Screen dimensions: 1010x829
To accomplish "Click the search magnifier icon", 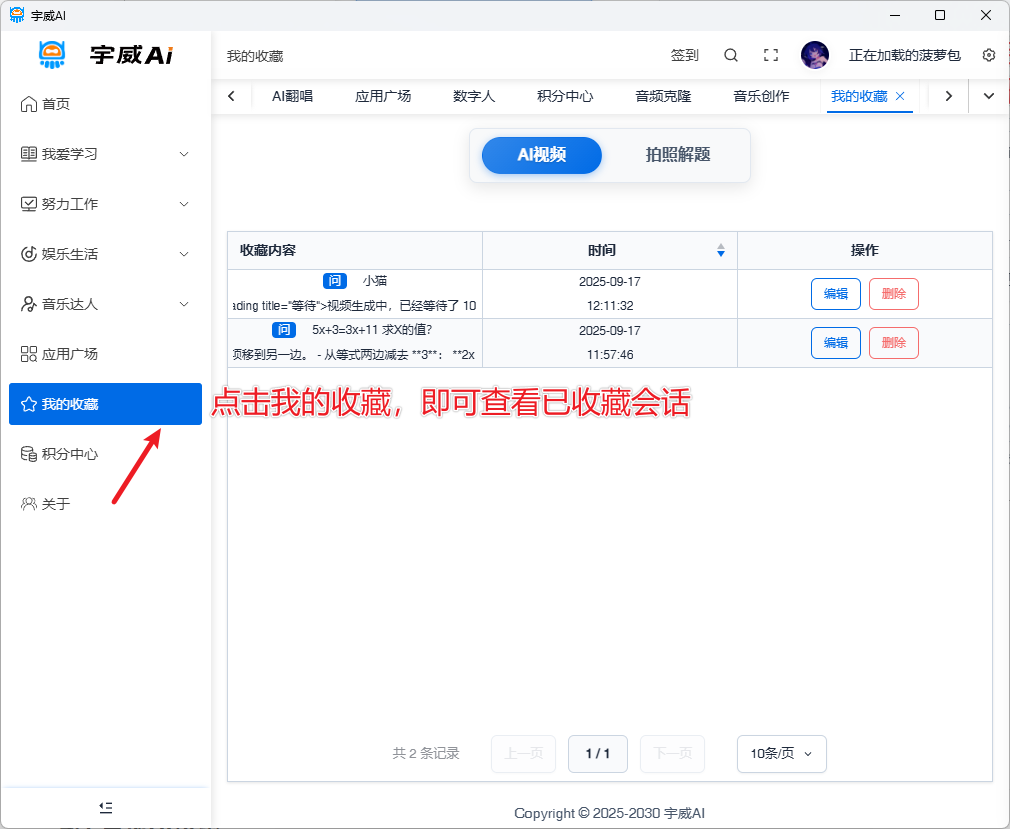I will click(731, 55).
